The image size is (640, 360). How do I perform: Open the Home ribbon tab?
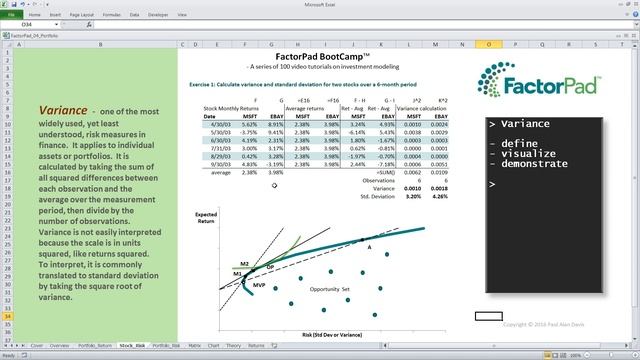(35, 15)
